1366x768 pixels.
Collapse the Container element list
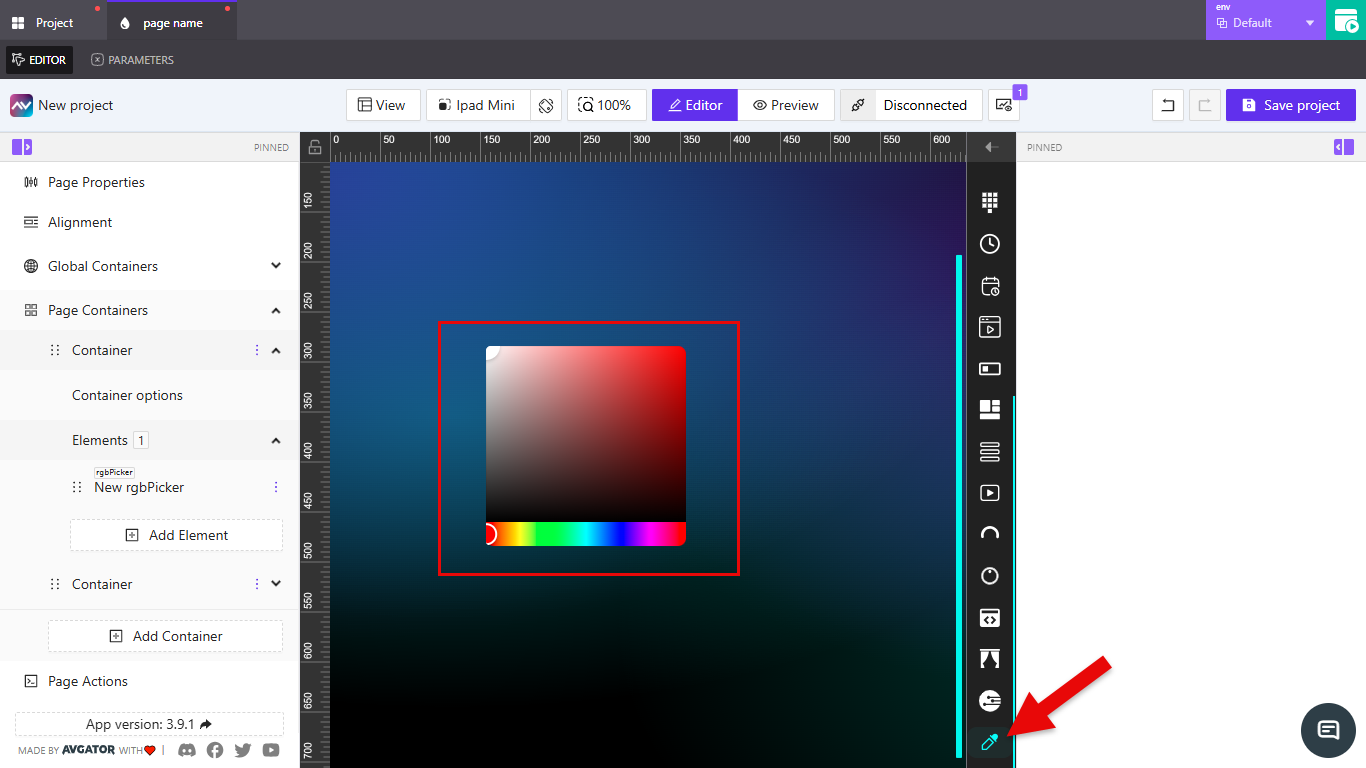click(274, 440)
